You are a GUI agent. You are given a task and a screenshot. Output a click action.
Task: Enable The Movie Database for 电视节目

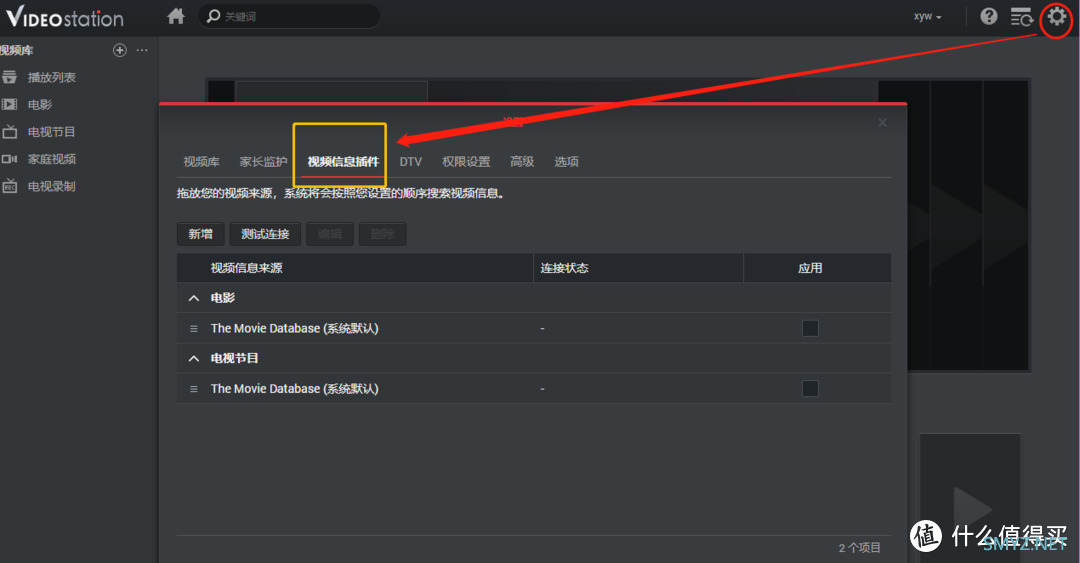click(810, 389)
